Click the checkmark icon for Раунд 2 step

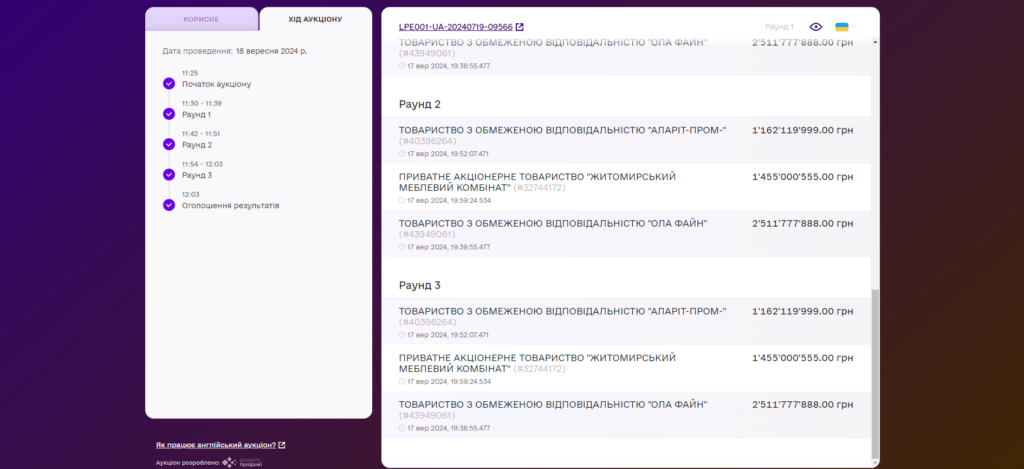pos(169,144)
